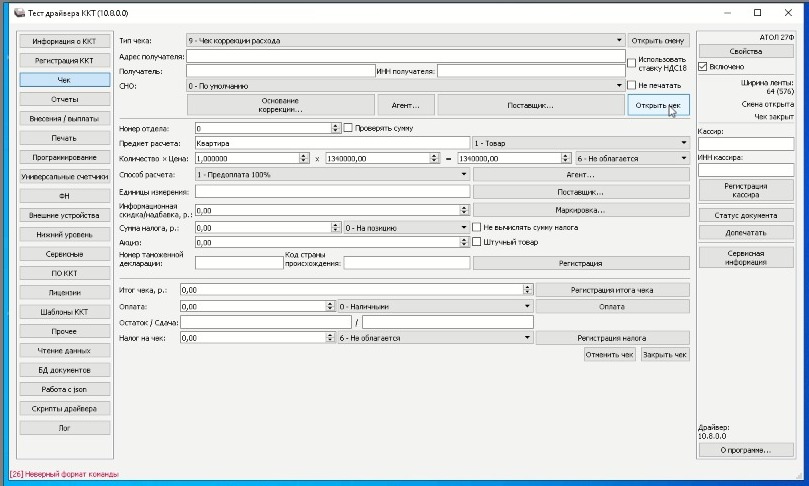Viewport: 809px width, 486px height.
Task: Click the "Закрыть чек" button
Action: click(664, 355)
